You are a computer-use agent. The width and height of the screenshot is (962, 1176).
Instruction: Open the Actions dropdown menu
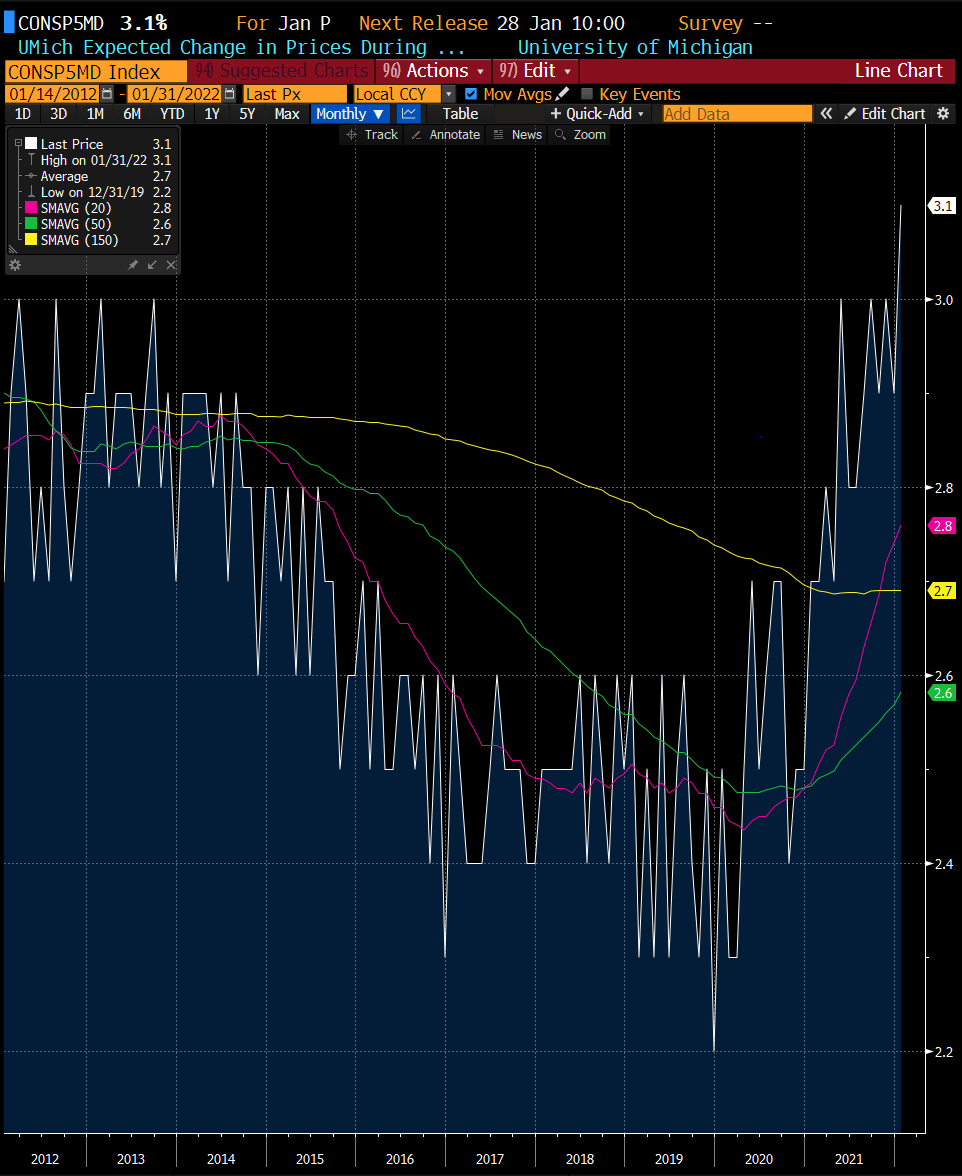point(433,71)
